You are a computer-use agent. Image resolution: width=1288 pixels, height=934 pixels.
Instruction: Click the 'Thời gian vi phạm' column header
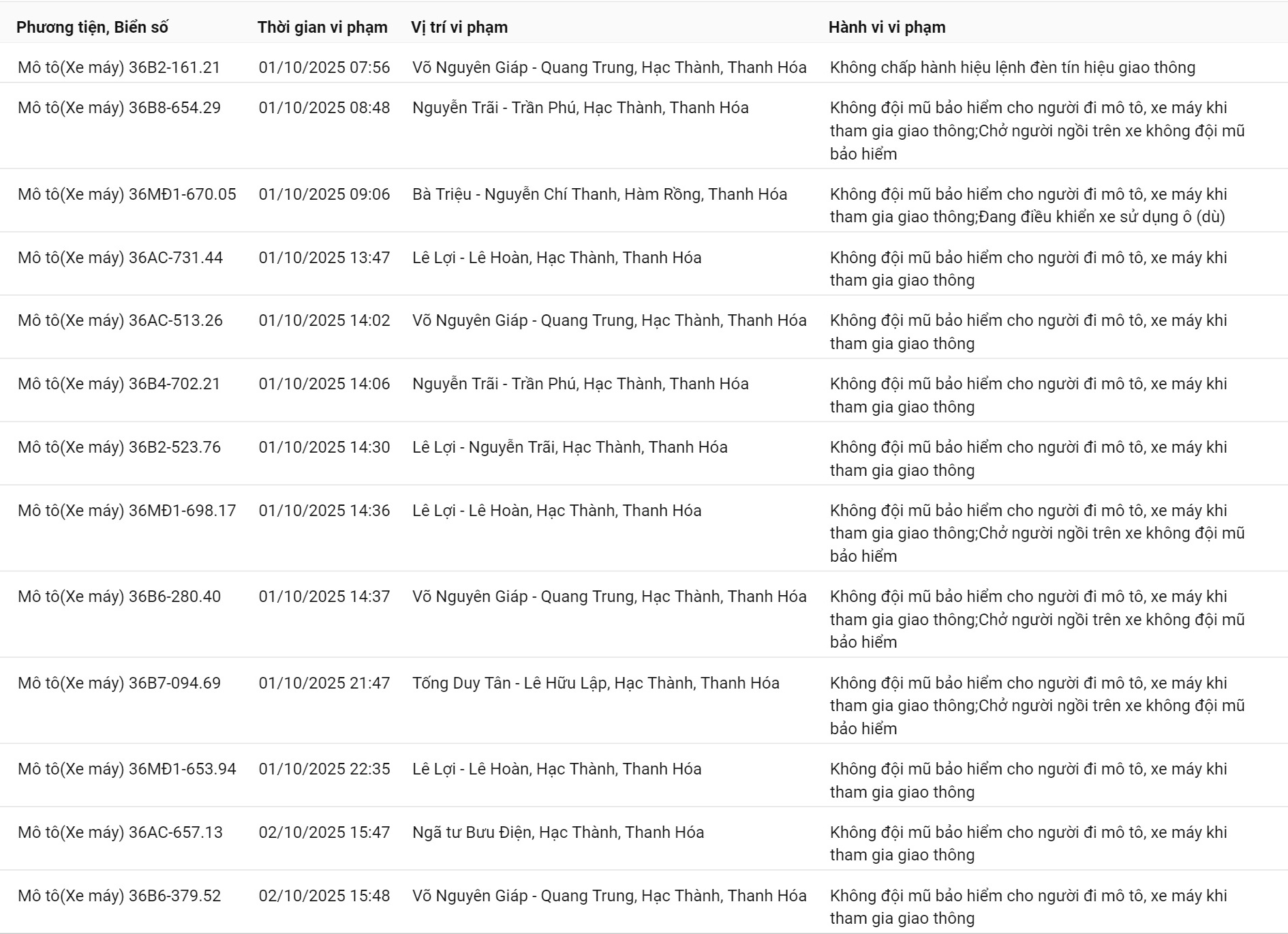pos(322,27)
